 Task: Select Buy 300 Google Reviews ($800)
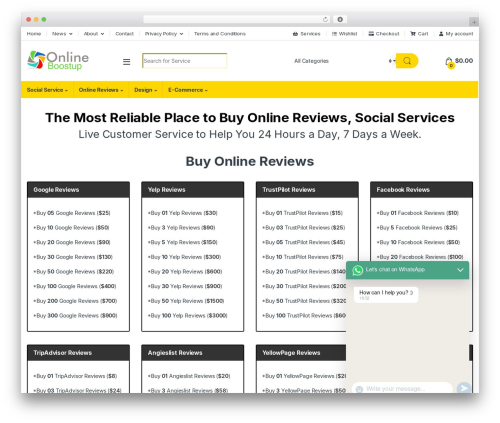[75, 316]
